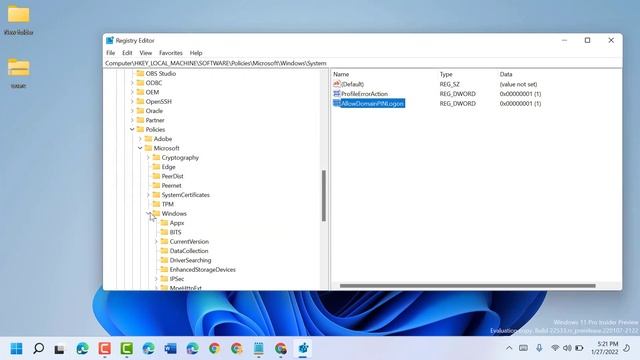
Task: Select the top desktop folder icon
Action: [18, 15]
